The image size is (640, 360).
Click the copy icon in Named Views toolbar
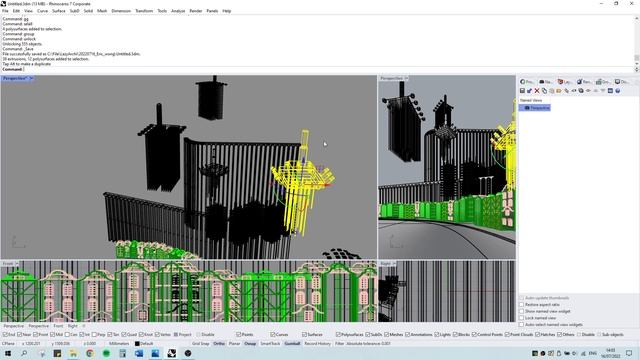544,91
